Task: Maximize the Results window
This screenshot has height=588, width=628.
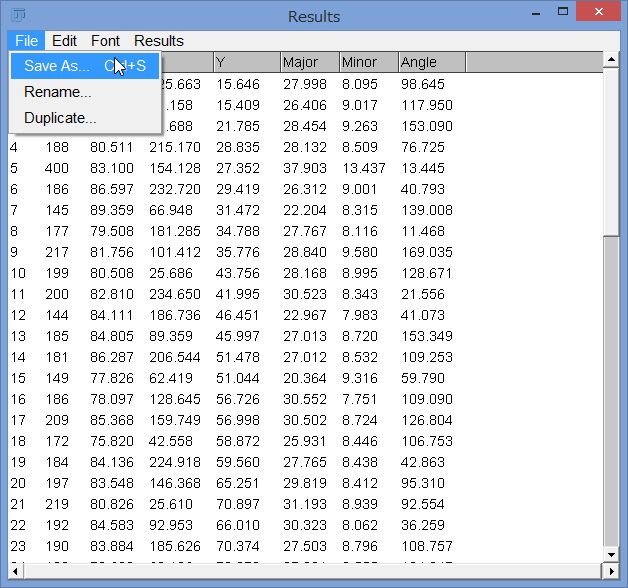Action: pyautogui.click(x=563, y=12)
